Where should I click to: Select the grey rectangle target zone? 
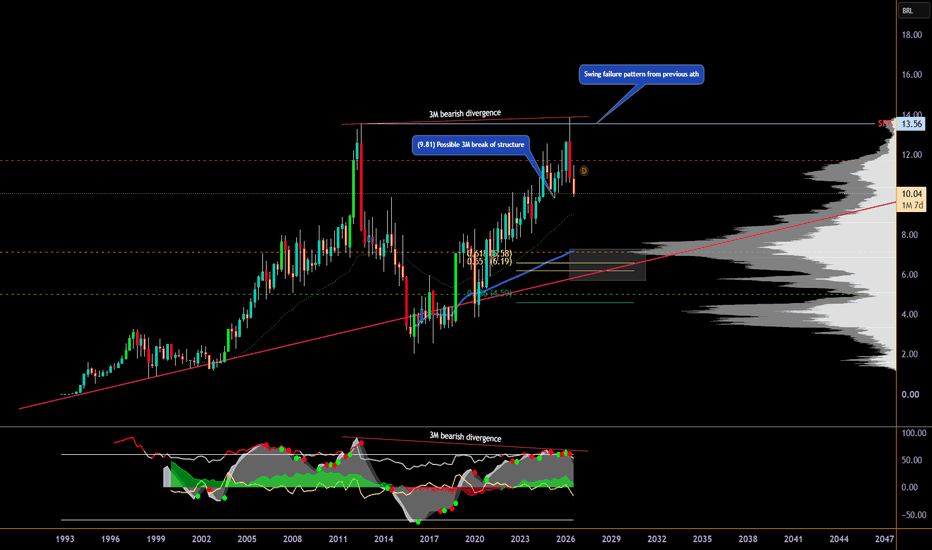[607, 265]
